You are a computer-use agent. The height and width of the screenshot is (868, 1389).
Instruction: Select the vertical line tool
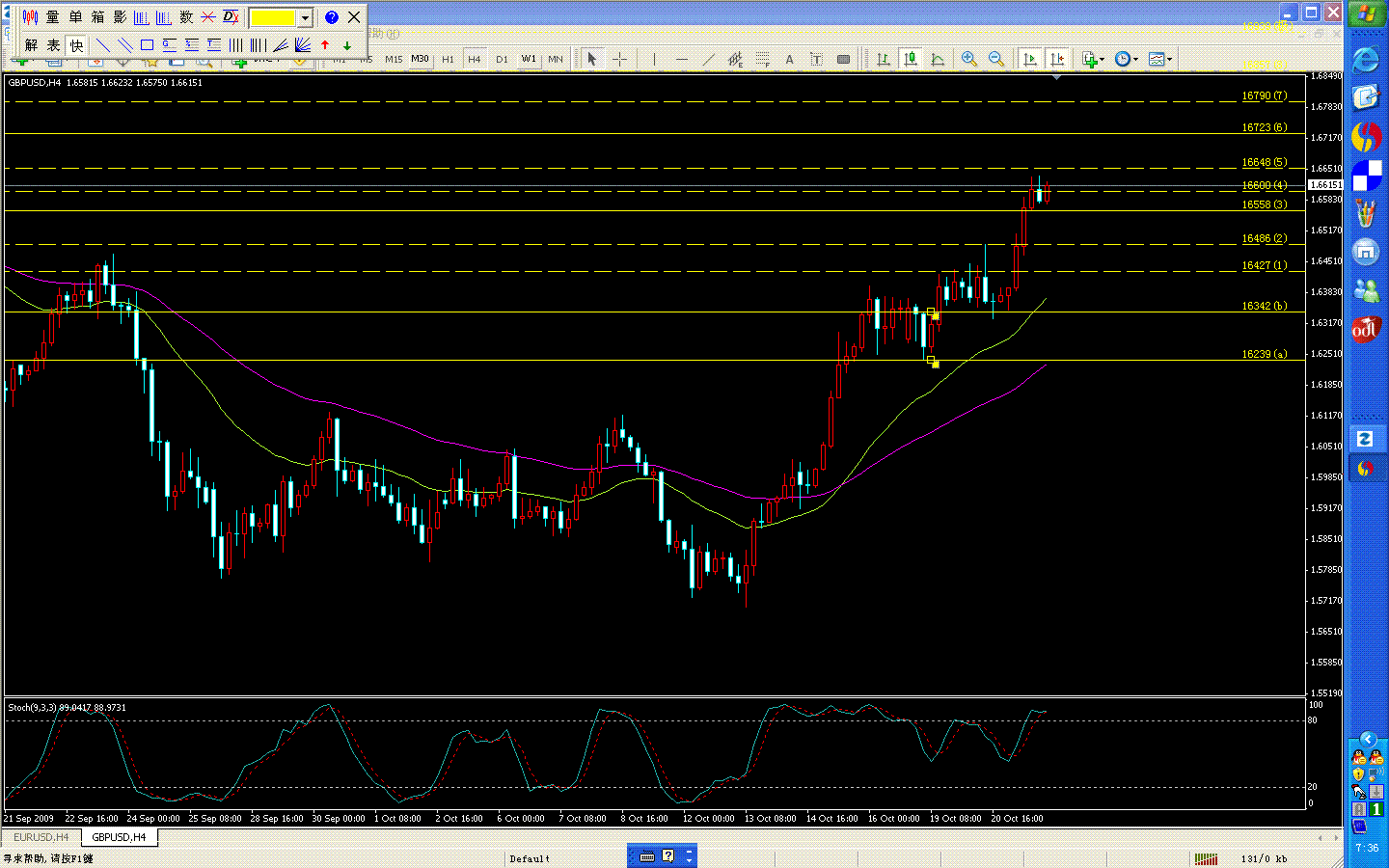654,59
